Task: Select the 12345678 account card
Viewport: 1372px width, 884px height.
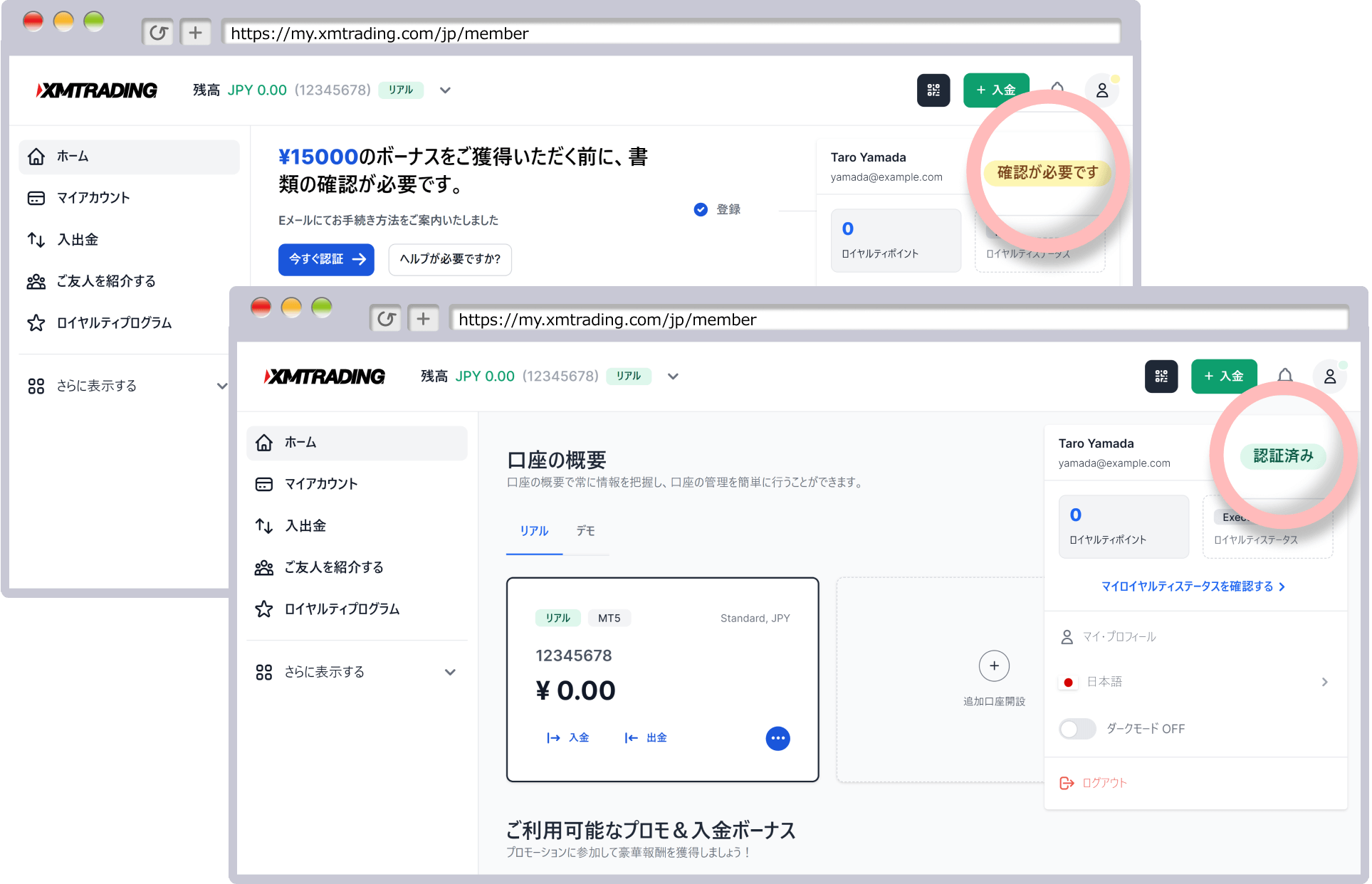Action: pyautogui.click(x=662, y=680)
